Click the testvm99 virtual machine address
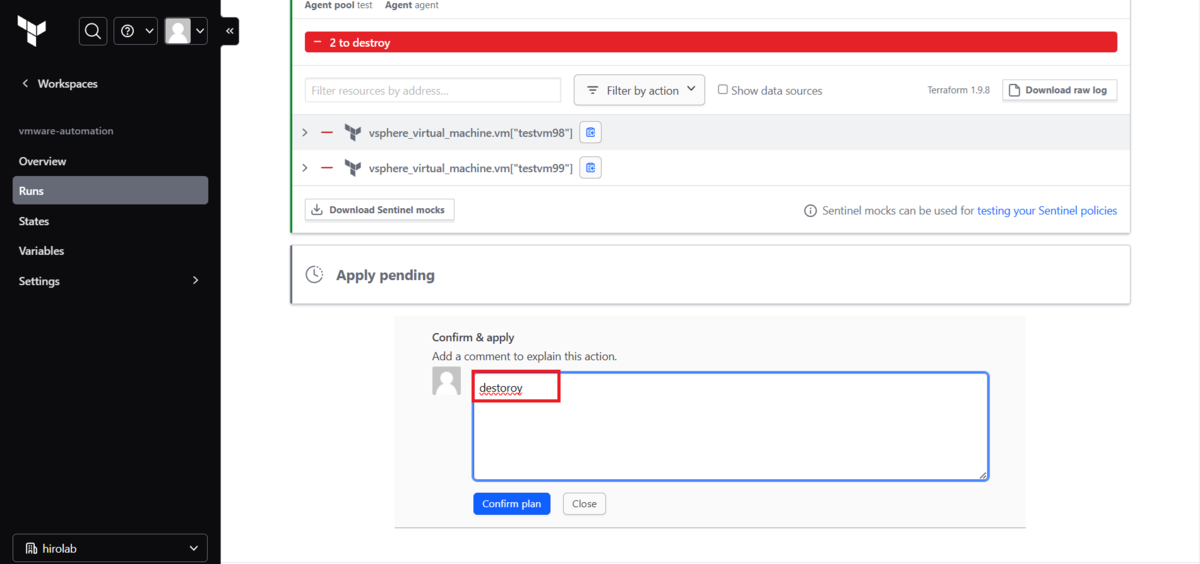Screen dimensions: 1200x564 point(471,167)
